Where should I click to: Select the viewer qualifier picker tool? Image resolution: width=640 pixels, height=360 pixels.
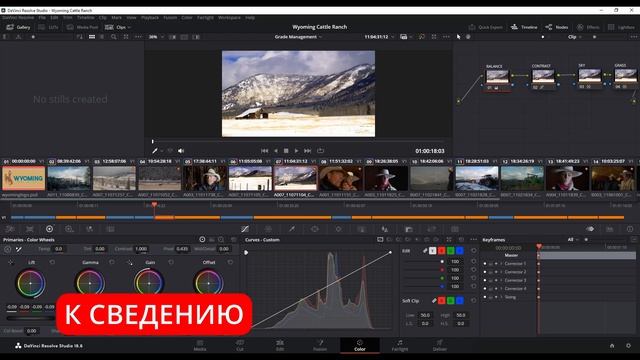click(155, 151)
